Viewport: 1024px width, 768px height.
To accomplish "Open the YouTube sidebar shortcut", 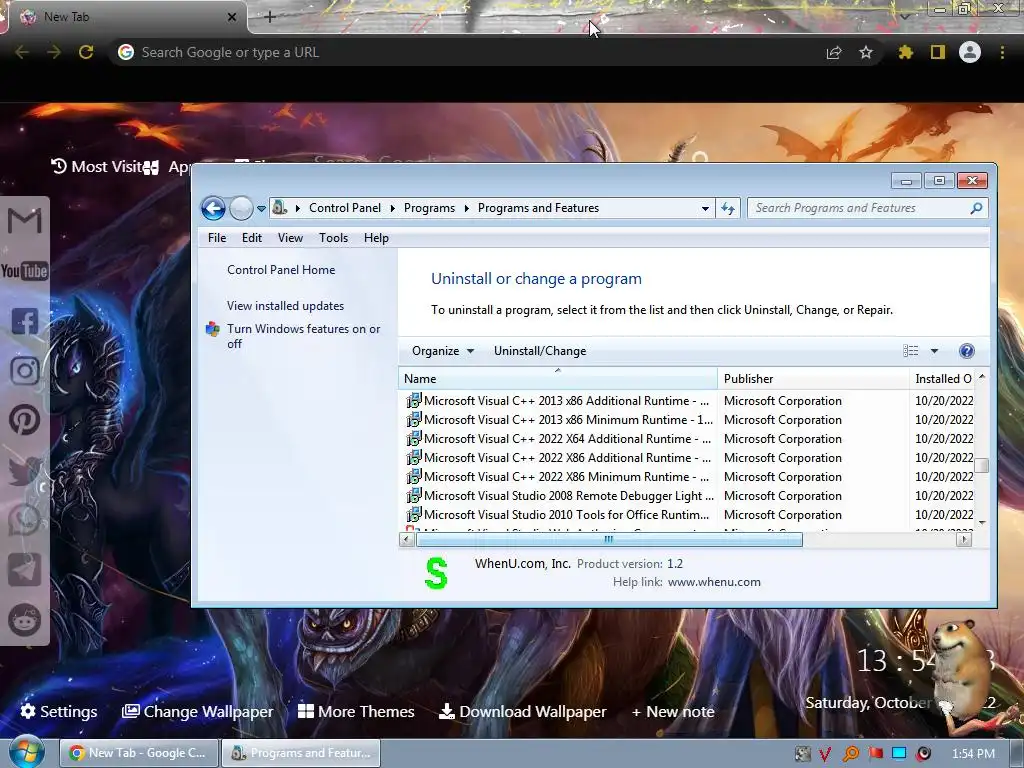I will [24, 271].
